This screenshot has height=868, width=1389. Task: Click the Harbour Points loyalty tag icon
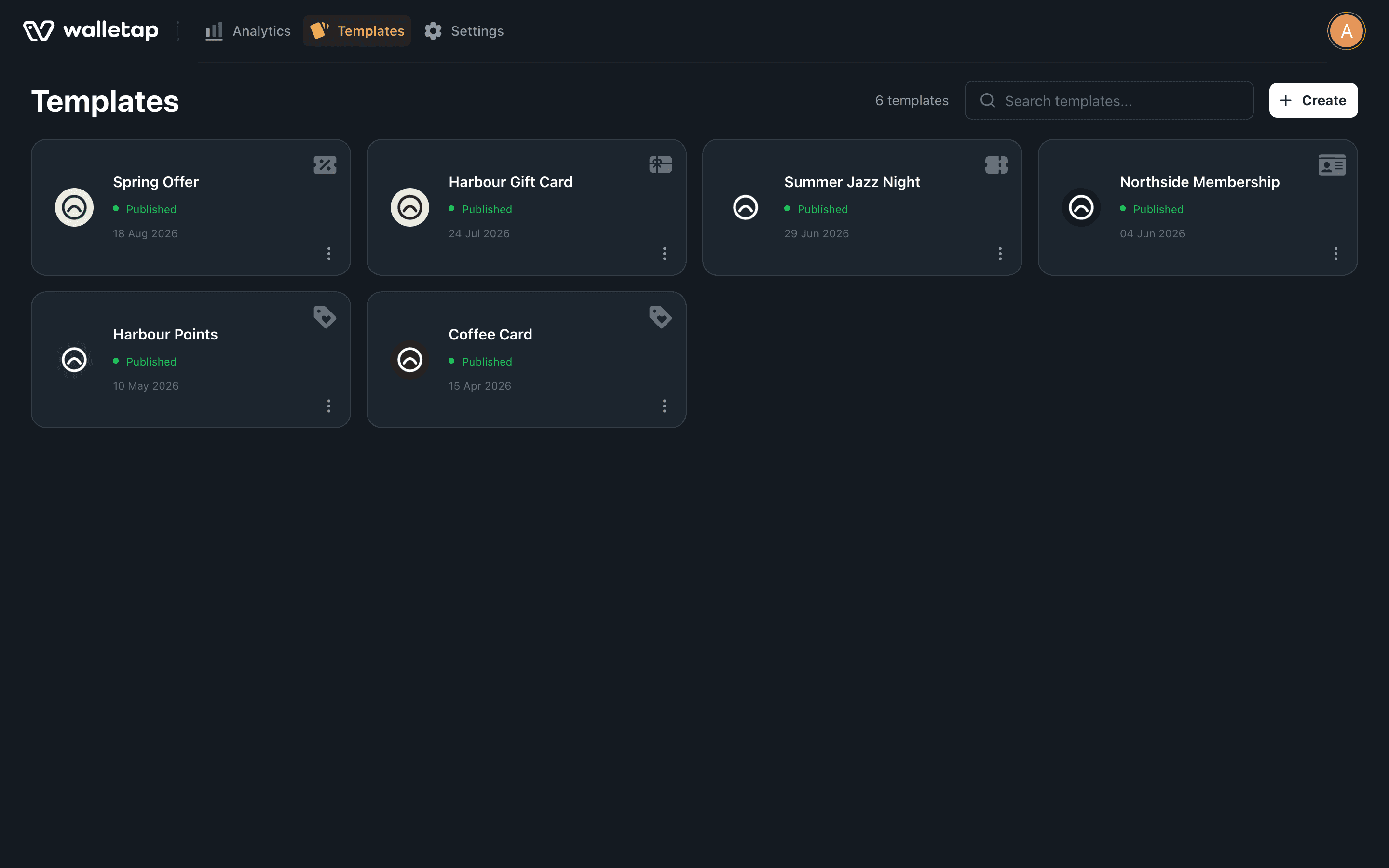[x=325, y=317]
